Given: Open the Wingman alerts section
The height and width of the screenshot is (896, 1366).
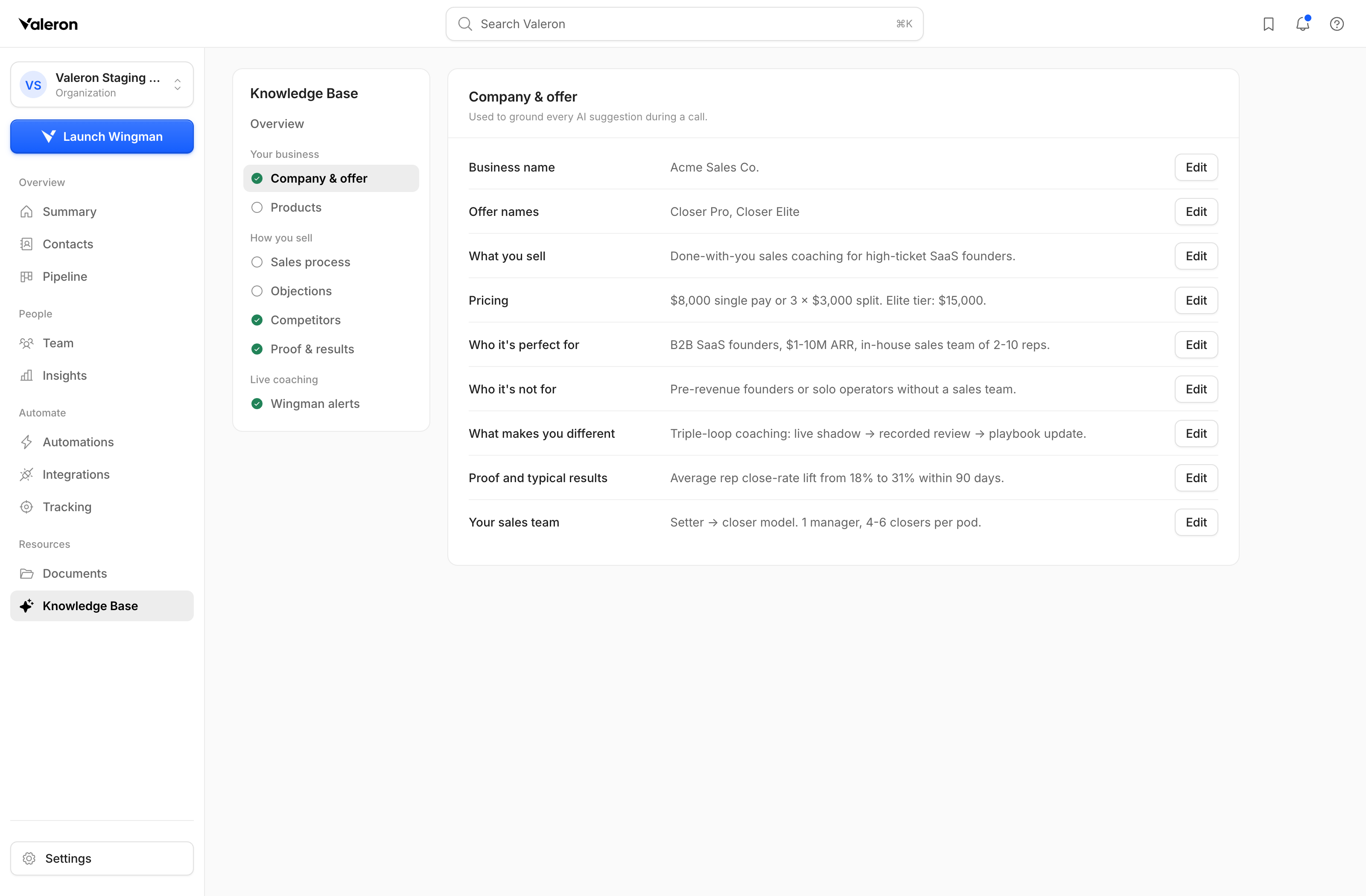Looking at the screenshot, I should pyautogui.click(x=331, y=404).
